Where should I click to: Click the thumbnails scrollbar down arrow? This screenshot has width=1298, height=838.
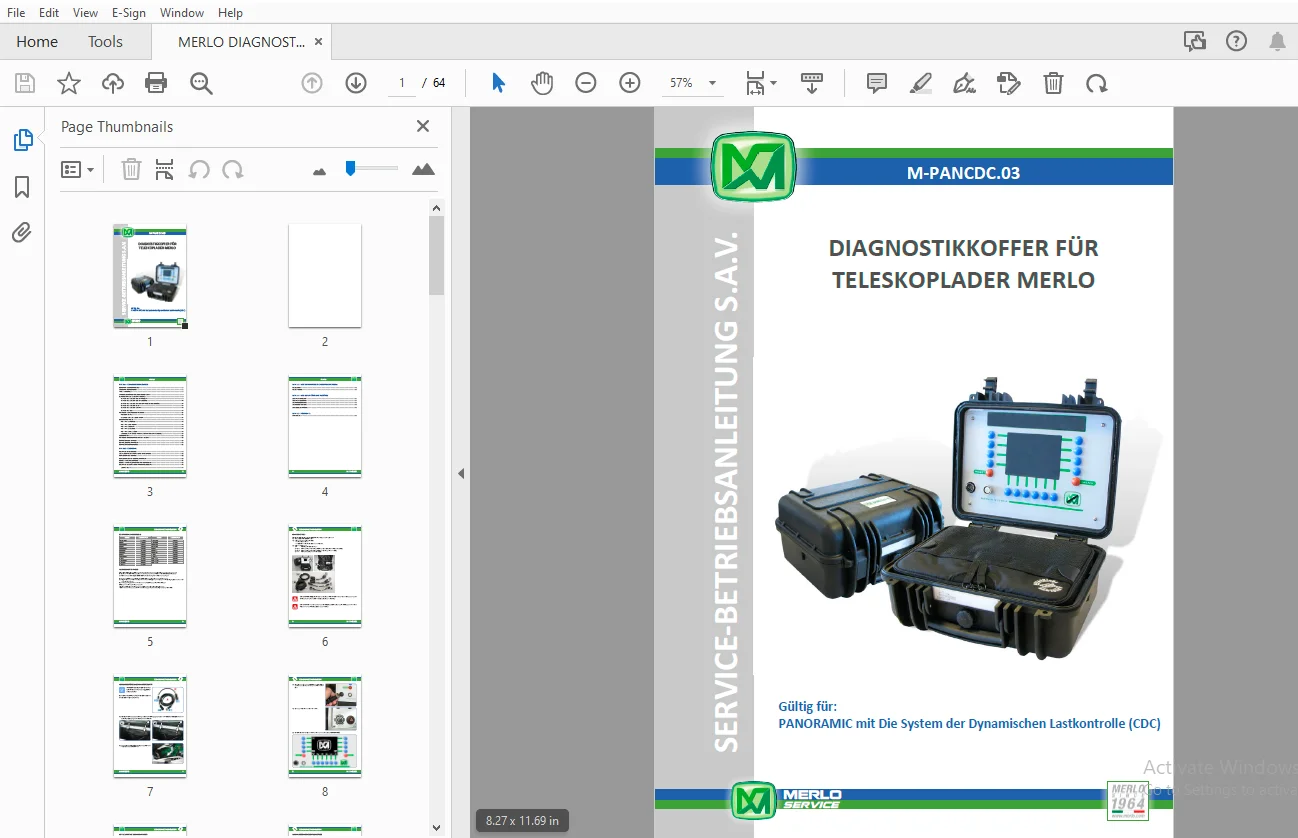tap(436, 827)
